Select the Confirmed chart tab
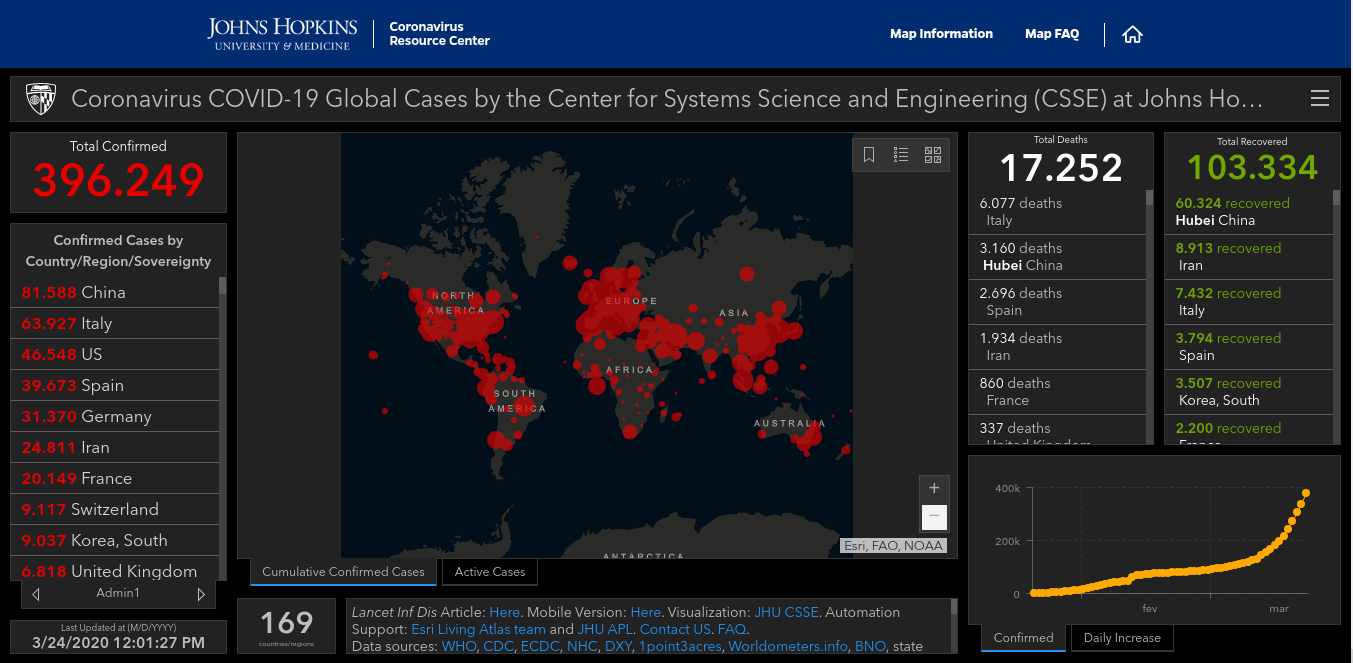This screenshot has width=1353, height=663. tap(1023, 638)
